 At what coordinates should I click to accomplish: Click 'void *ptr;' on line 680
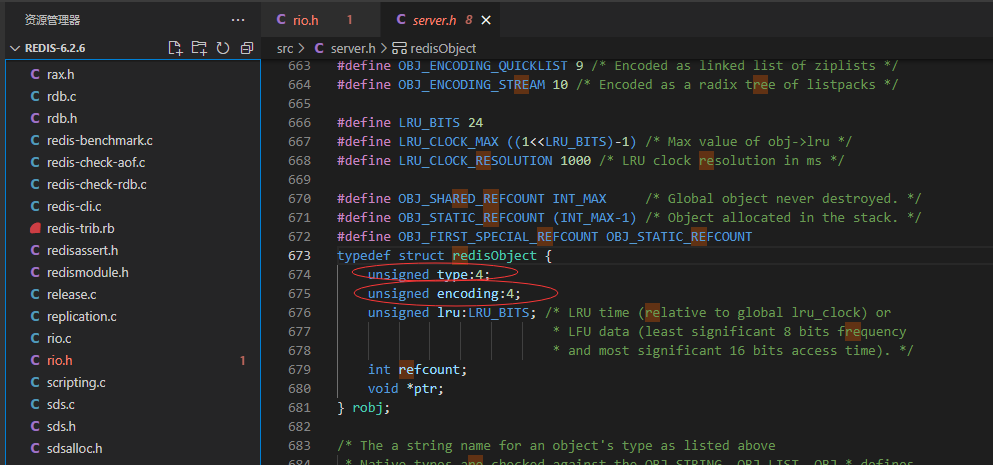click(406, 389)
